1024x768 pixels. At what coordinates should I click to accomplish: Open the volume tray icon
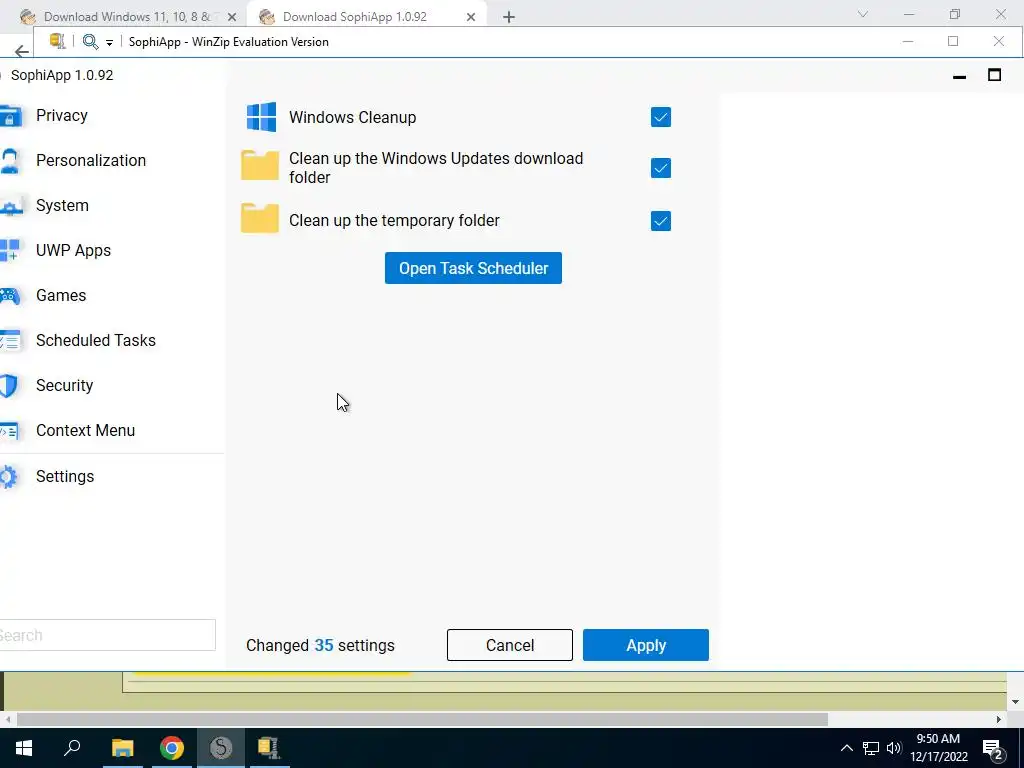pos(894,748)
